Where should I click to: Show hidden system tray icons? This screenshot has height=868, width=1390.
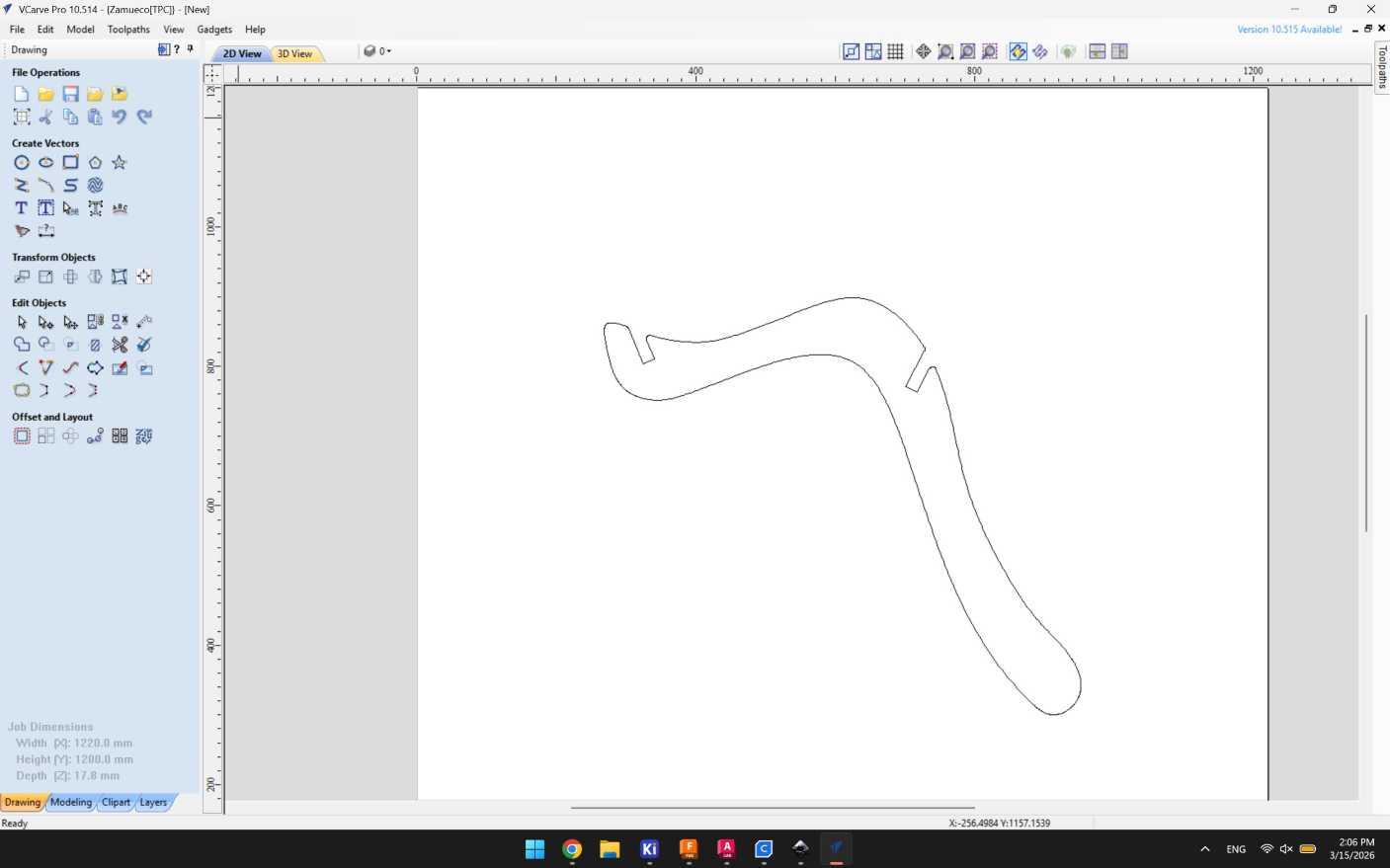pyautogui.click(x=1204, y=849)
